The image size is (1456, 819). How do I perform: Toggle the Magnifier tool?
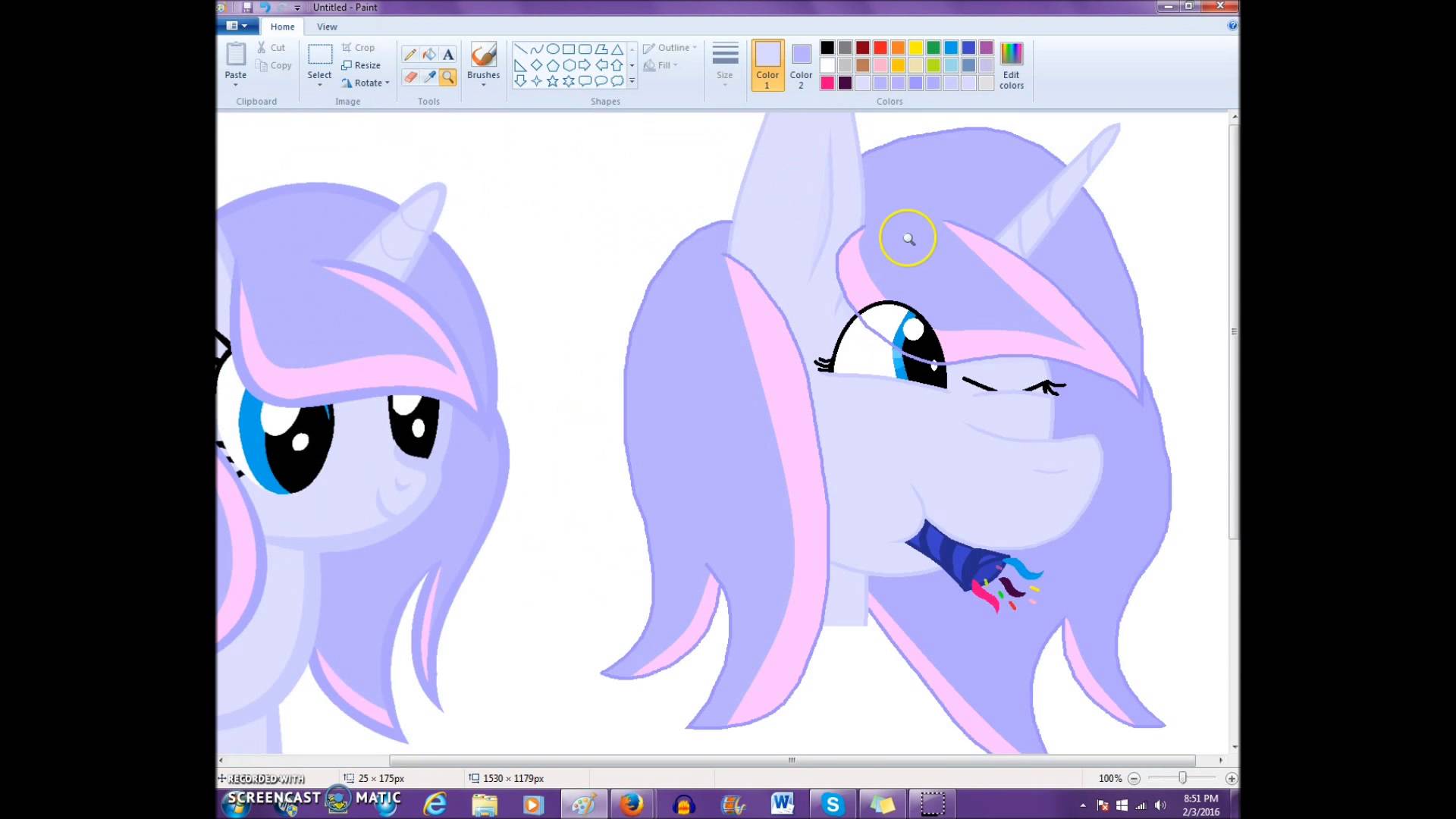click(448, 77)
